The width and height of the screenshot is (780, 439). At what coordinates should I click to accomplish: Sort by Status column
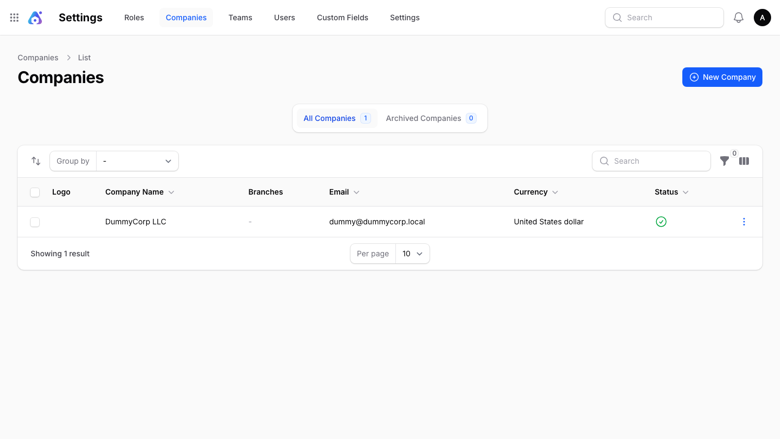tap(671, 192)
